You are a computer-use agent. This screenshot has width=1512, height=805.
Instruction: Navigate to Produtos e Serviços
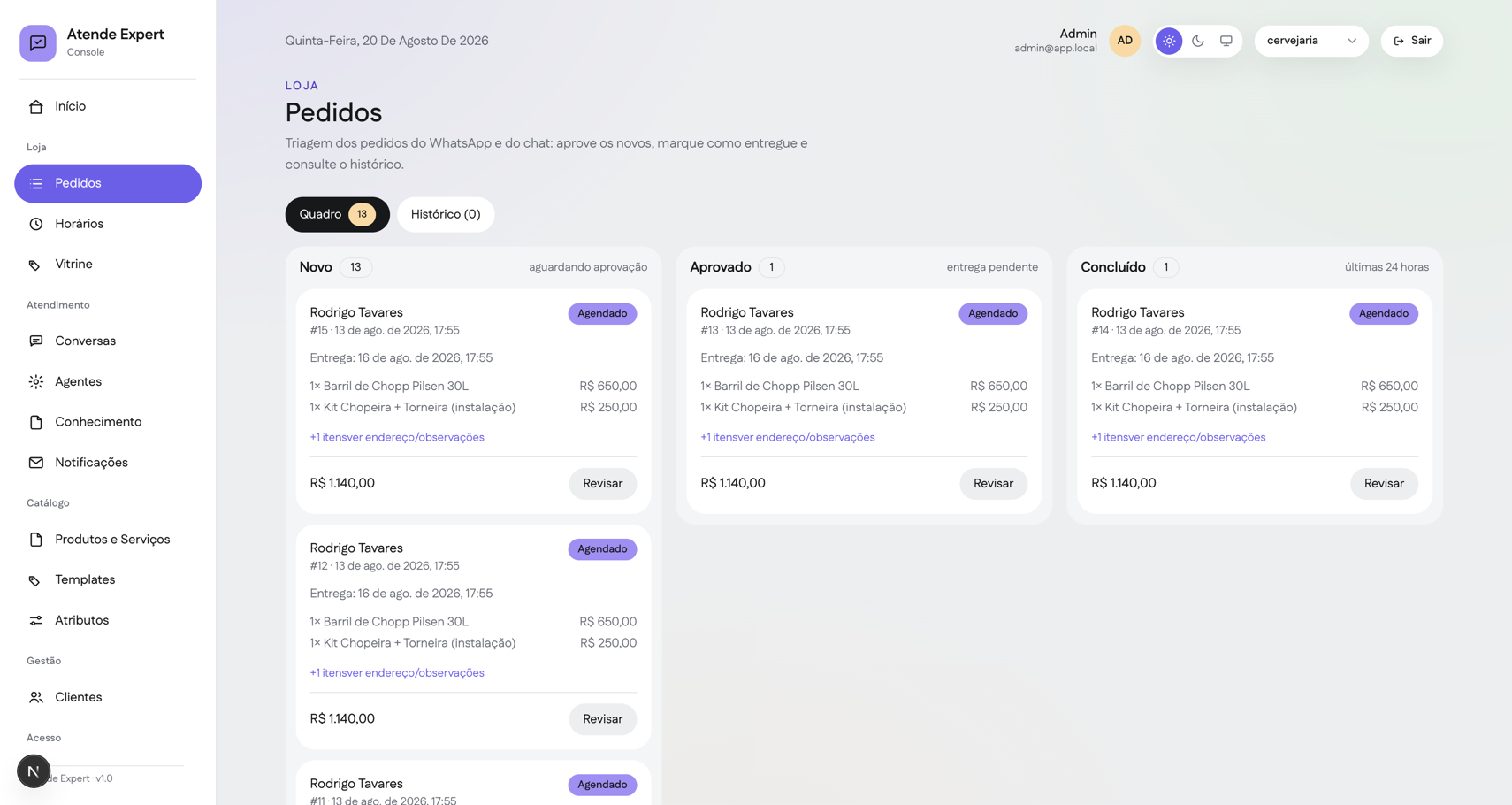[x=108, y=540]
